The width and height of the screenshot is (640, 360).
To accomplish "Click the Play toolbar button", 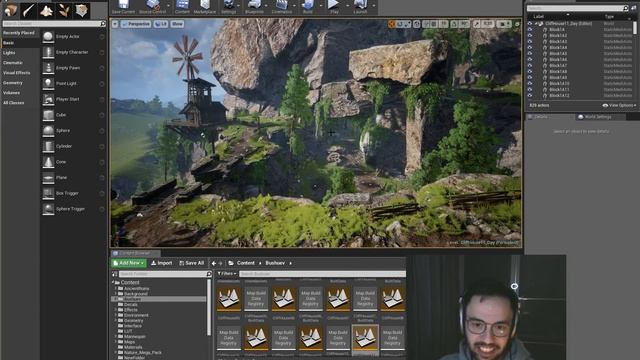I will (334, 7).
